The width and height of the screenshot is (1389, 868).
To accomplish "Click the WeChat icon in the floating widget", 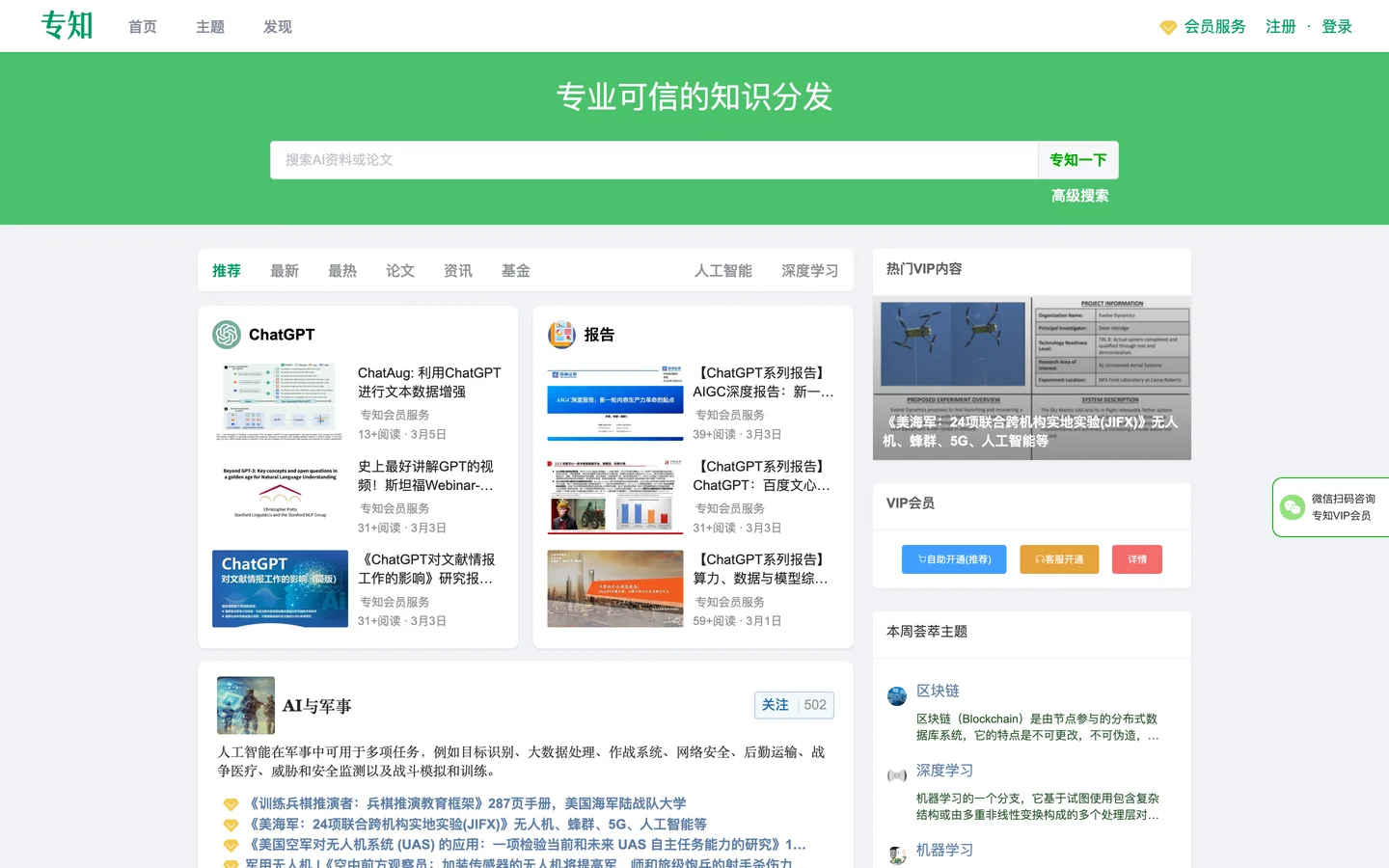I will 1292,507.
